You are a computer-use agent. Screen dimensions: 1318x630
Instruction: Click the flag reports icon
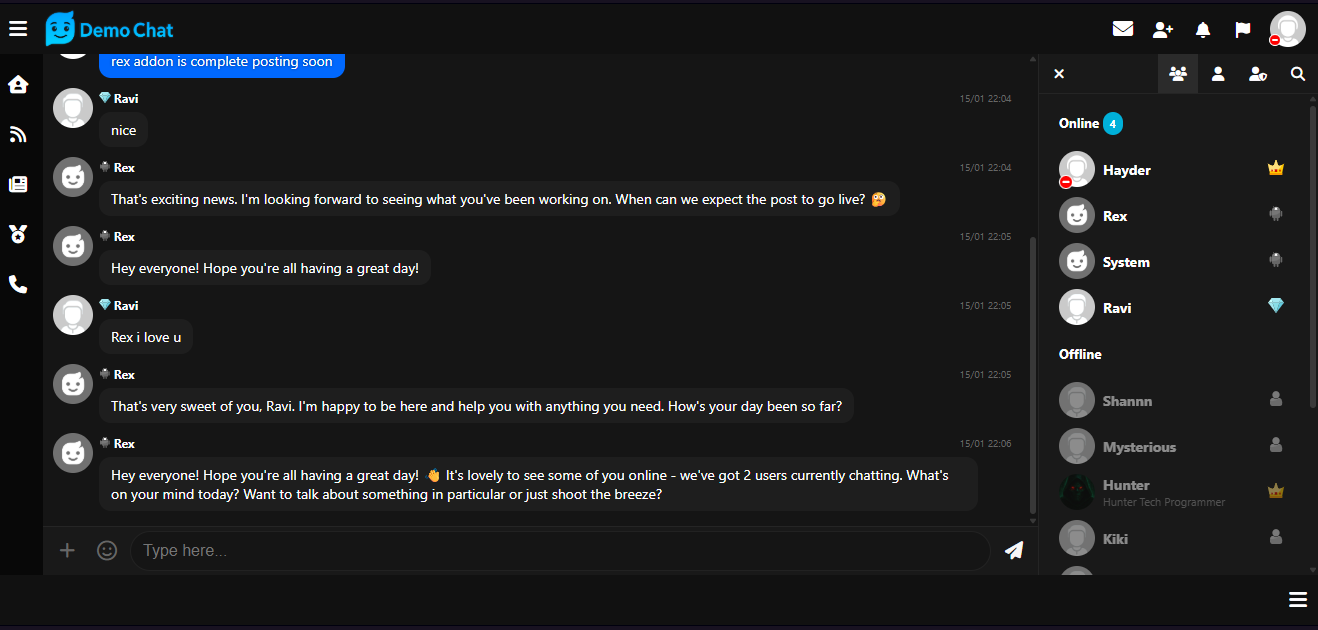pyautogui.click(x=1243, y=29)
